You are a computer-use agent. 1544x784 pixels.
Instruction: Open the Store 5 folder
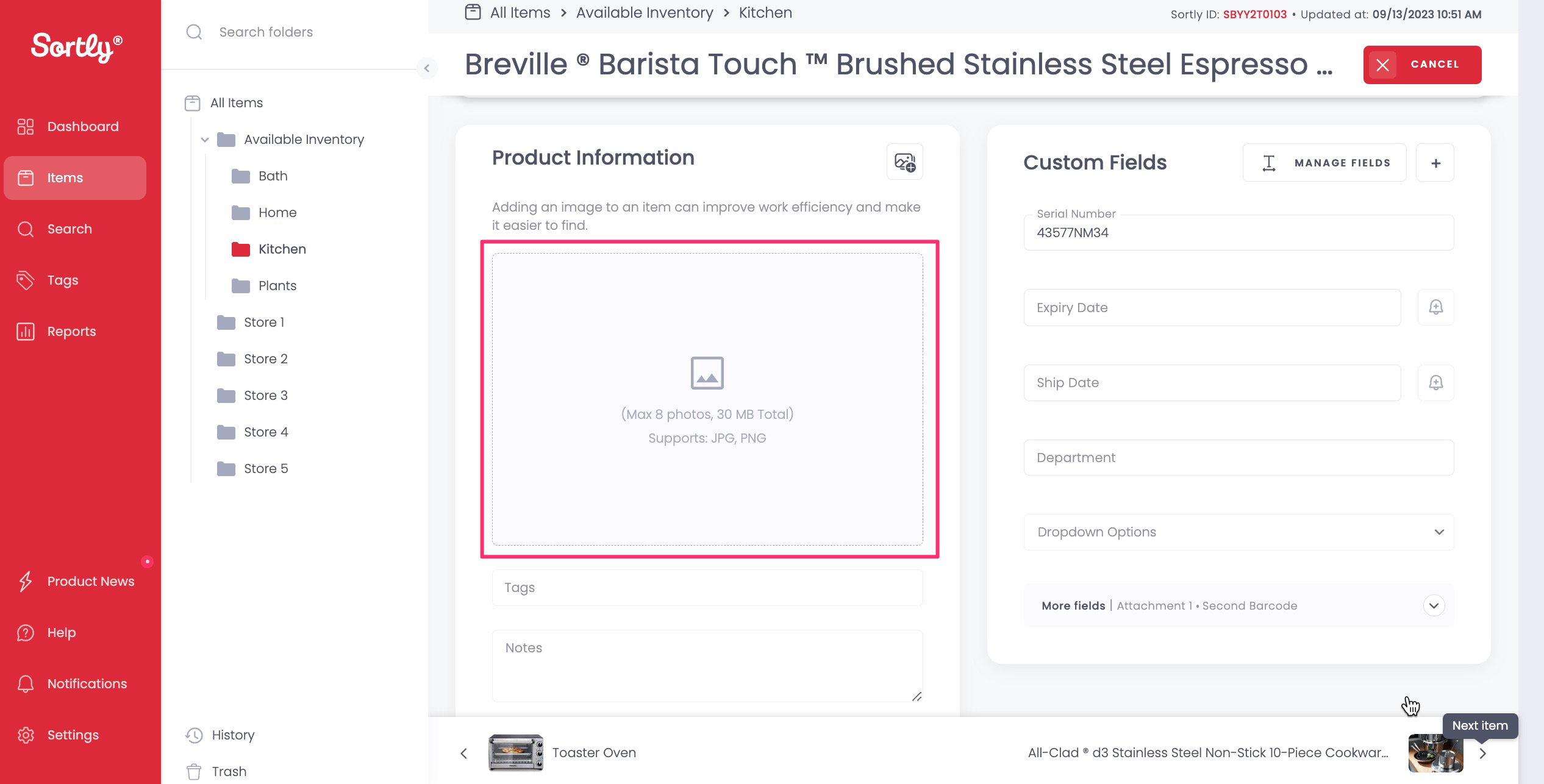coord(265,468)
